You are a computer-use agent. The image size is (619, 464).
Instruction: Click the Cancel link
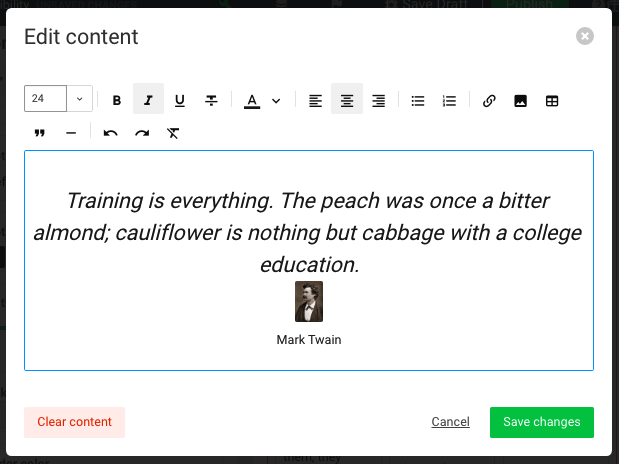tap(450, 422)
